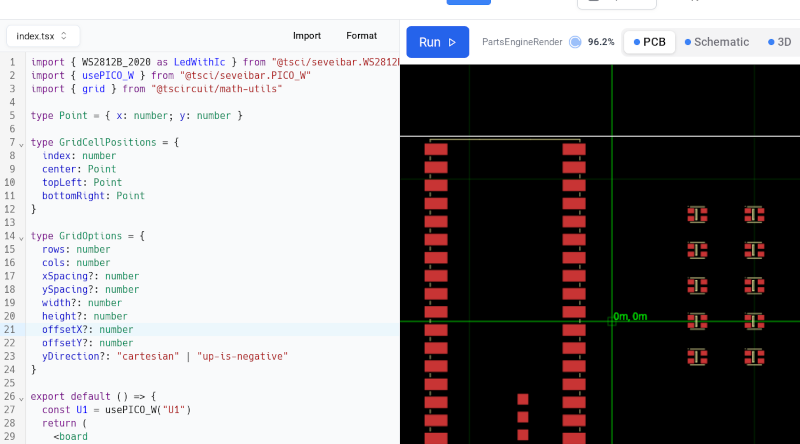The width and height of the screenshot is (800, 444).
Task: Collapse the GridOptions type fold arrow
Action: point(21,237)
